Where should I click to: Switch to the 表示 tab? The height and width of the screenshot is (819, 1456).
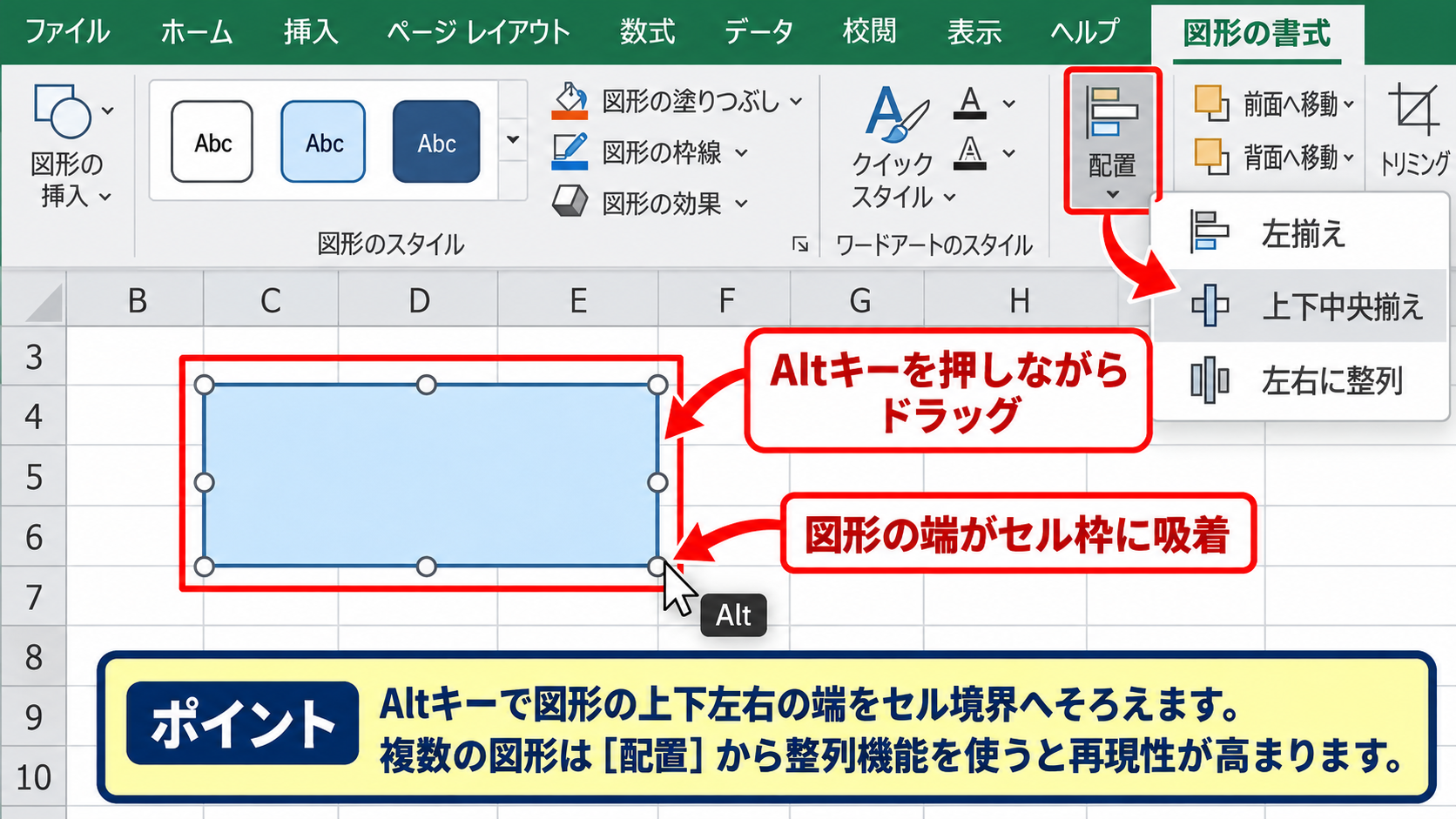[x=974, y=32]
